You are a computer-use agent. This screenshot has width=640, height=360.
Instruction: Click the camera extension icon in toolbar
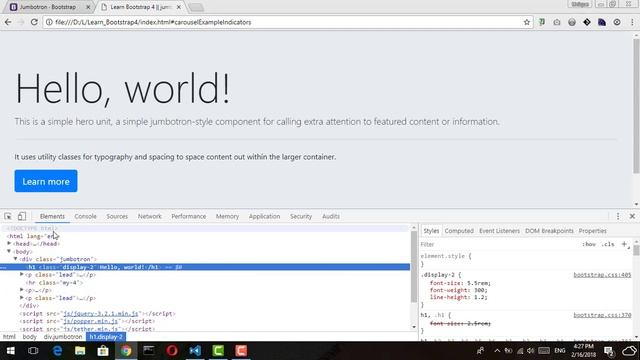pos(557,22)
